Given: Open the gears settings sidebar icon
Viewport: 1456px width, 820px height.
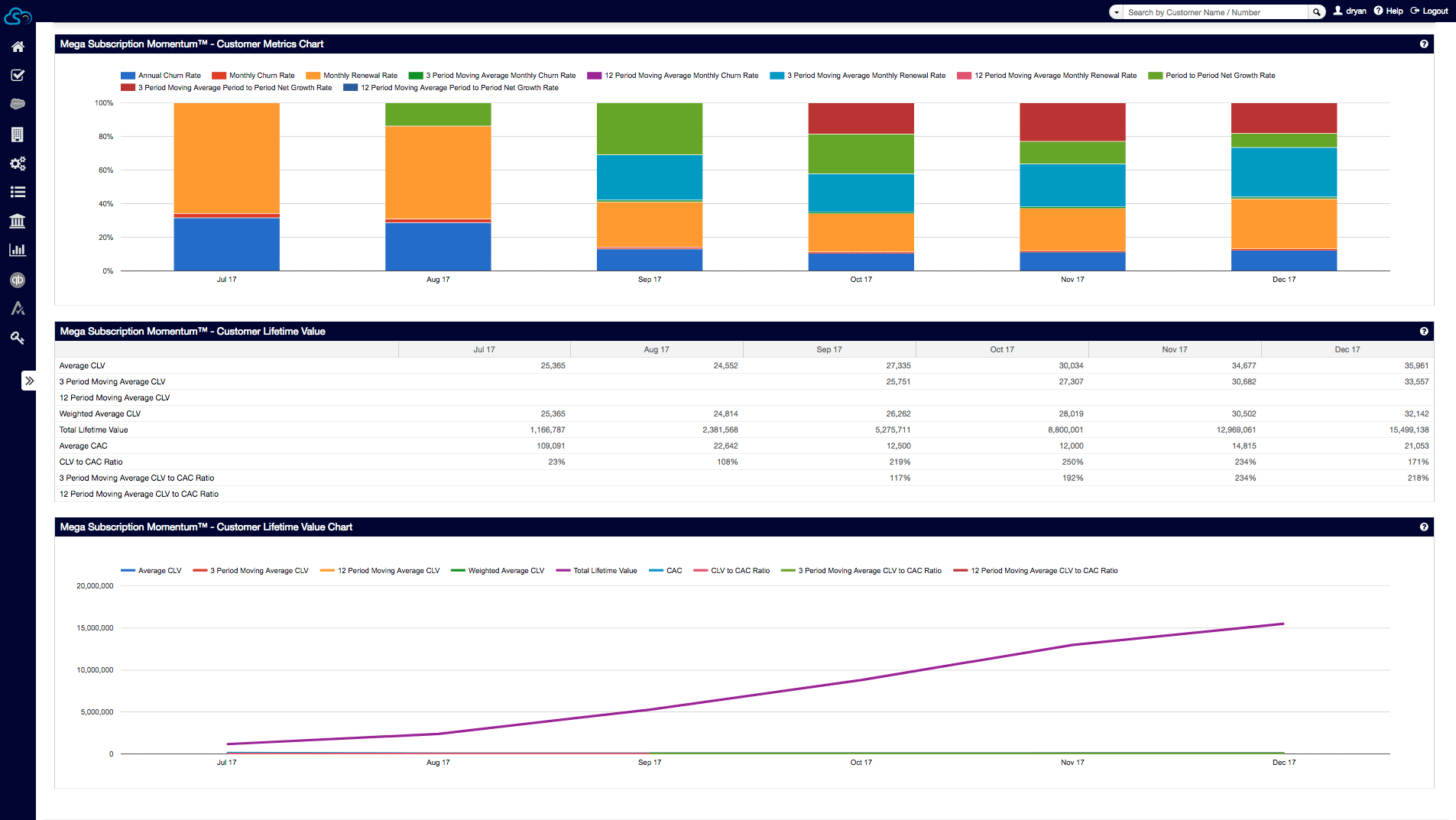Looking at the screenshot, I should 18,164.
